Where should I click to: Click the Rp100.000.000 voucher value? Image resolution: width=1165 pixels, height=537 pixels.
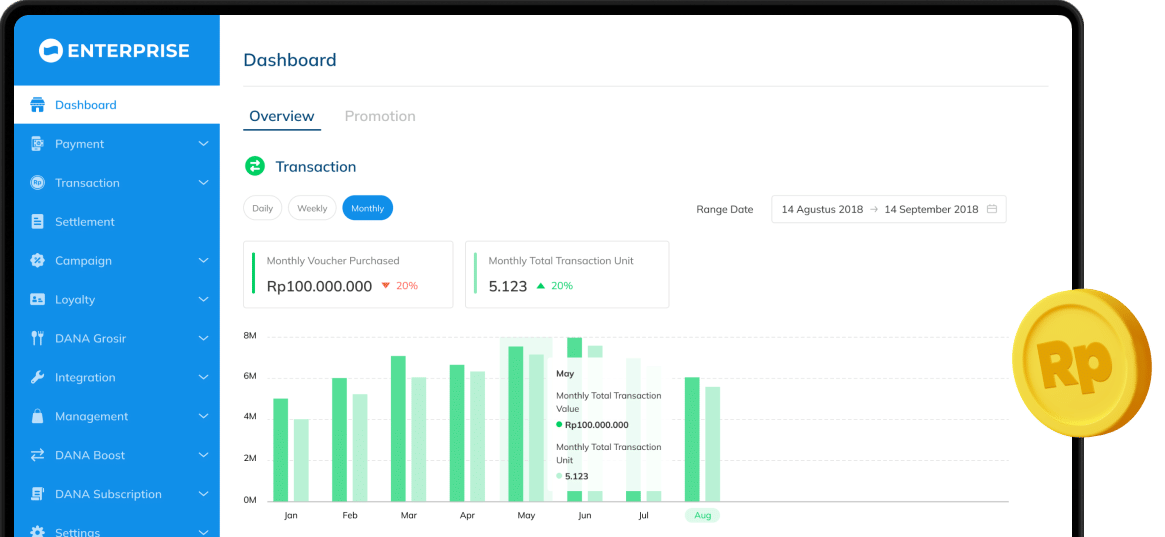[x=319, y=286]
